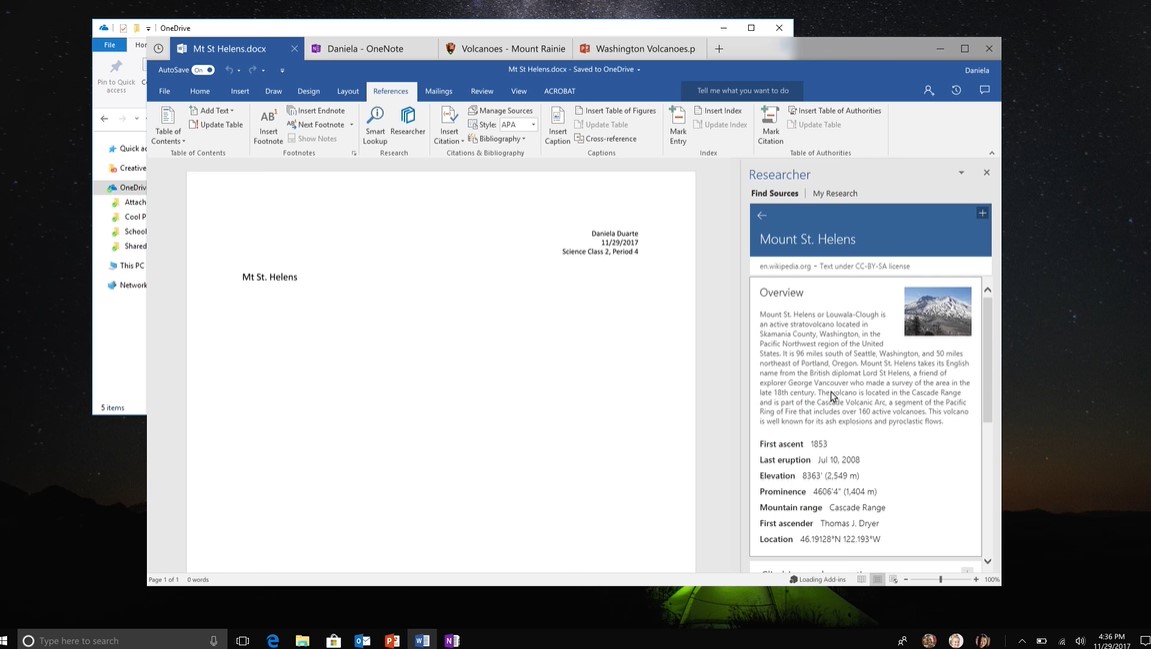Open version history clock icon in ribbon
This screenshot has width=1151, height=649.
tap(956, 90)
